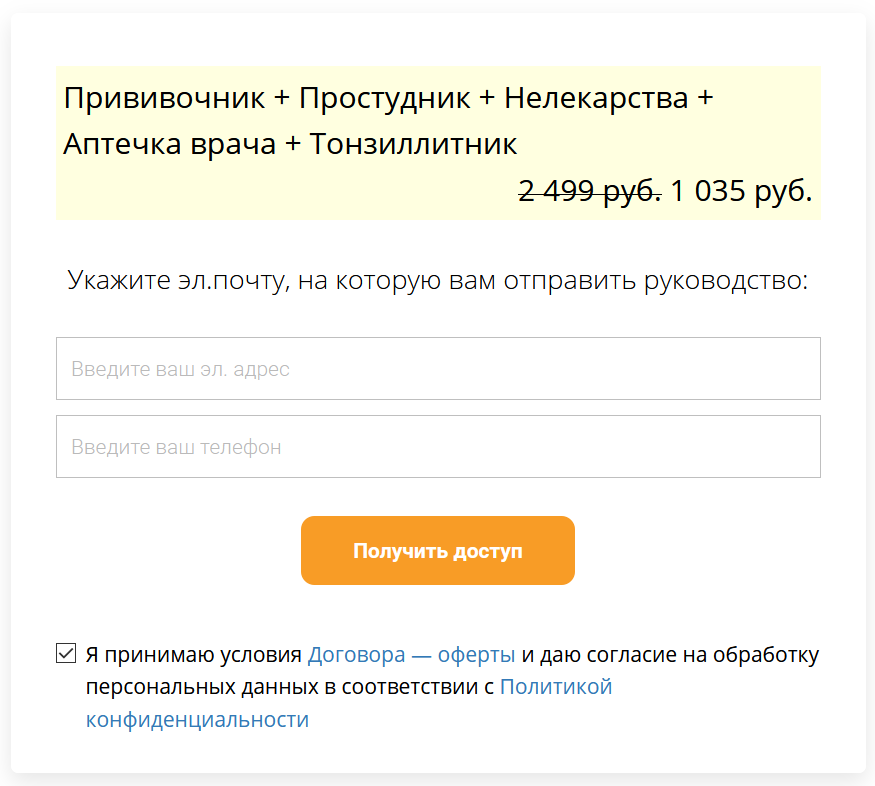Click the email address input field

(x=438, y=369)
